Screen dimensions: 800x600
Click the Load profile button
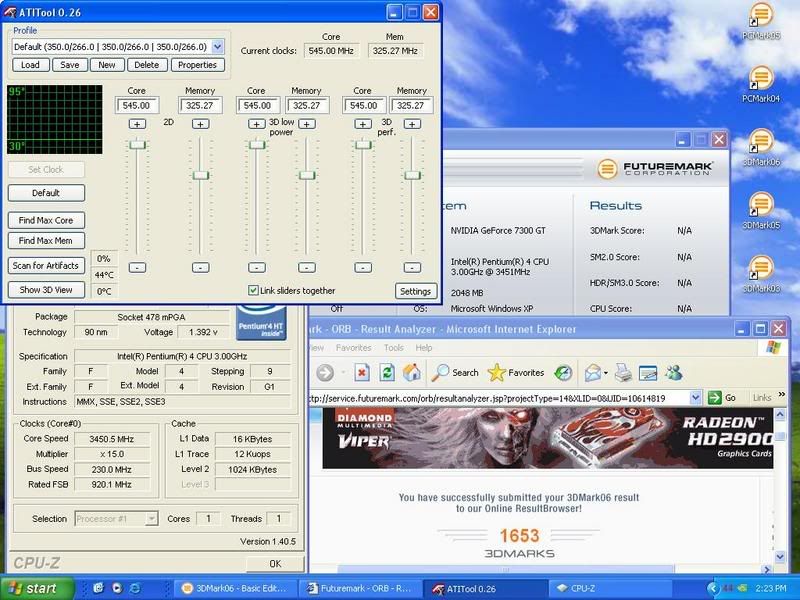(30, 65)
